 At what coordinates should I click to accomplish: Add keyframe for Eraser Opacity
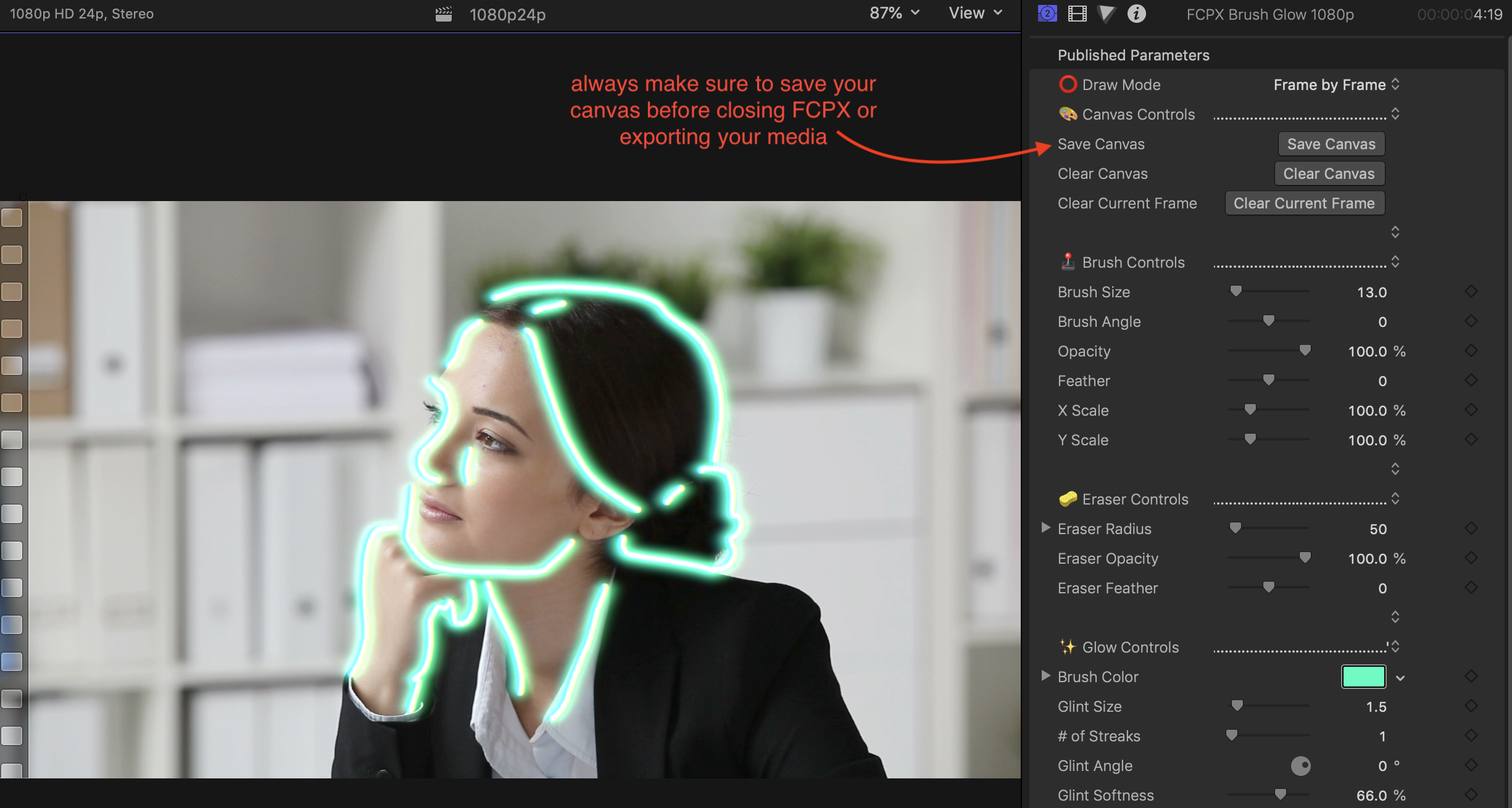(x=1471, y=558)
